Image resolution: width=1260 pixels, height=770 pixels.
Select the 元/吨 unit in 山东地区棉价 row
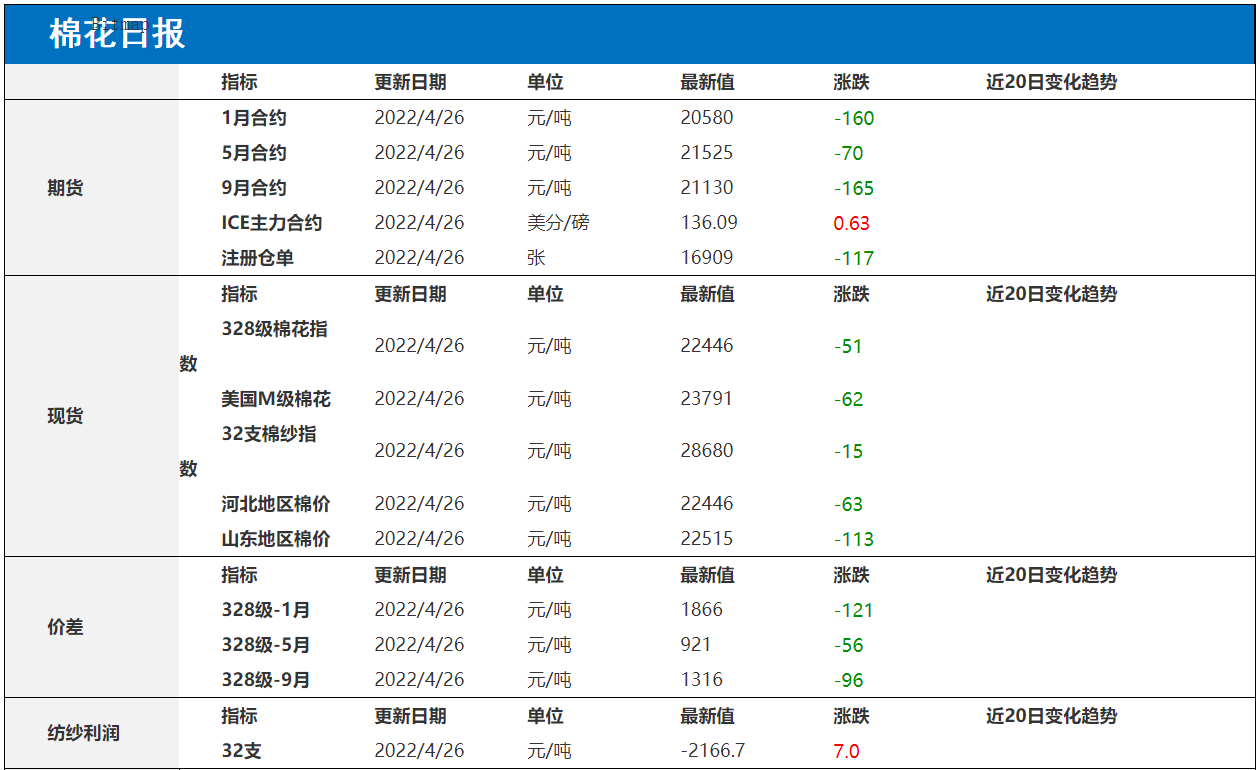(x=550, y=539)
